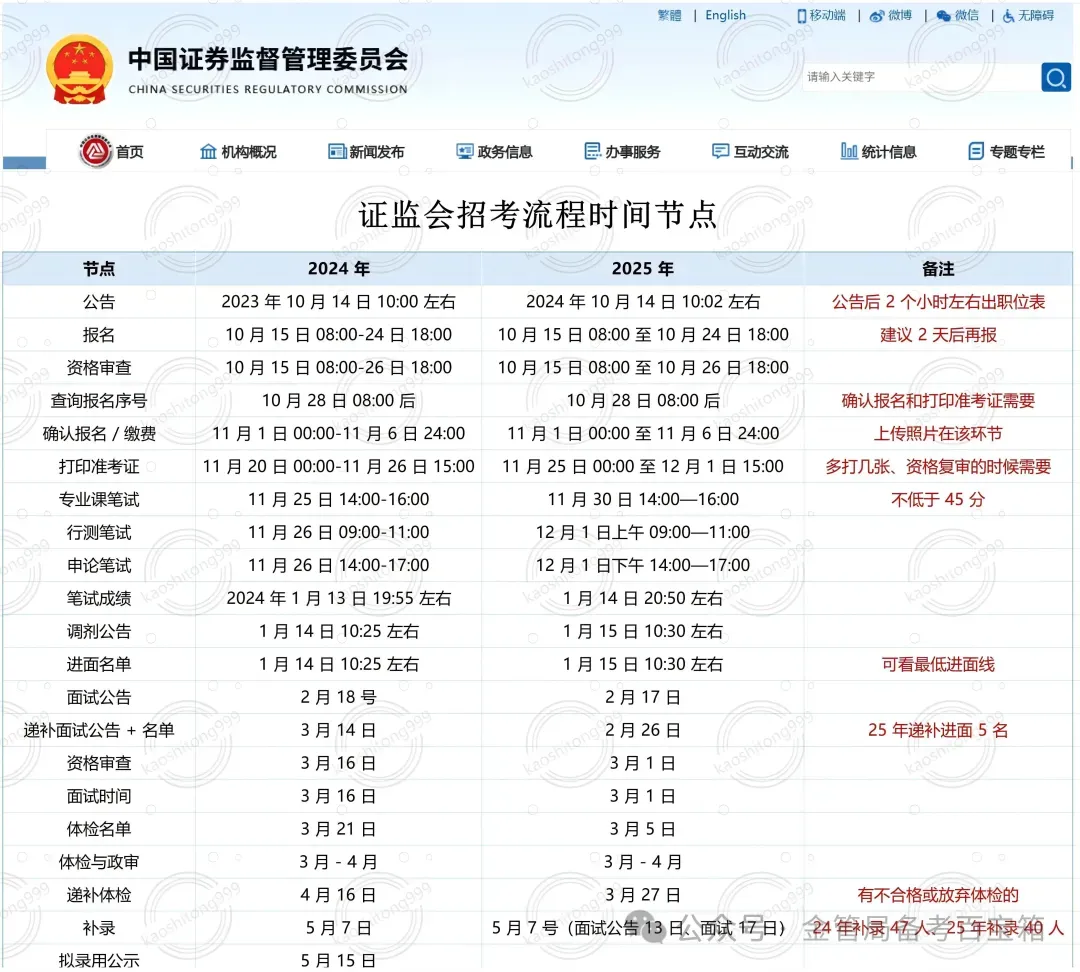Go to the 专题专栏 section
This screenshot has width=1080, height=972.
pyautogui.click(x=1017, y=152)
